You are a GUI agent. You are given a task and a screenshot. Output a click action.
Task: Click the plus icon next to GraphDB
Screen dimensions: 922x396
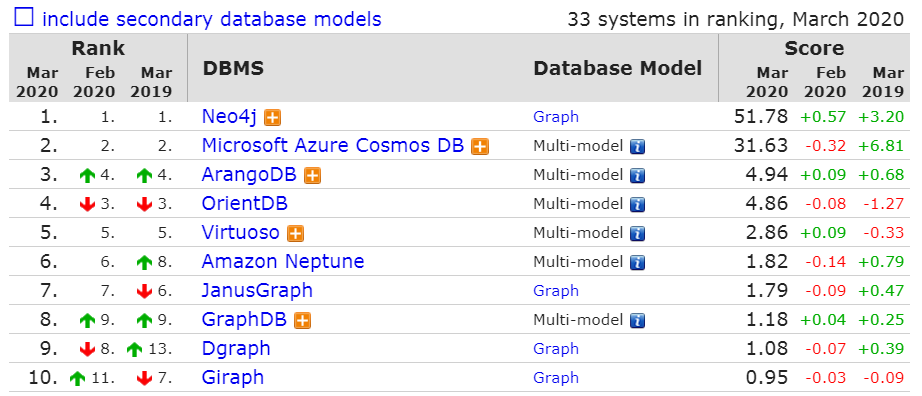302,321
